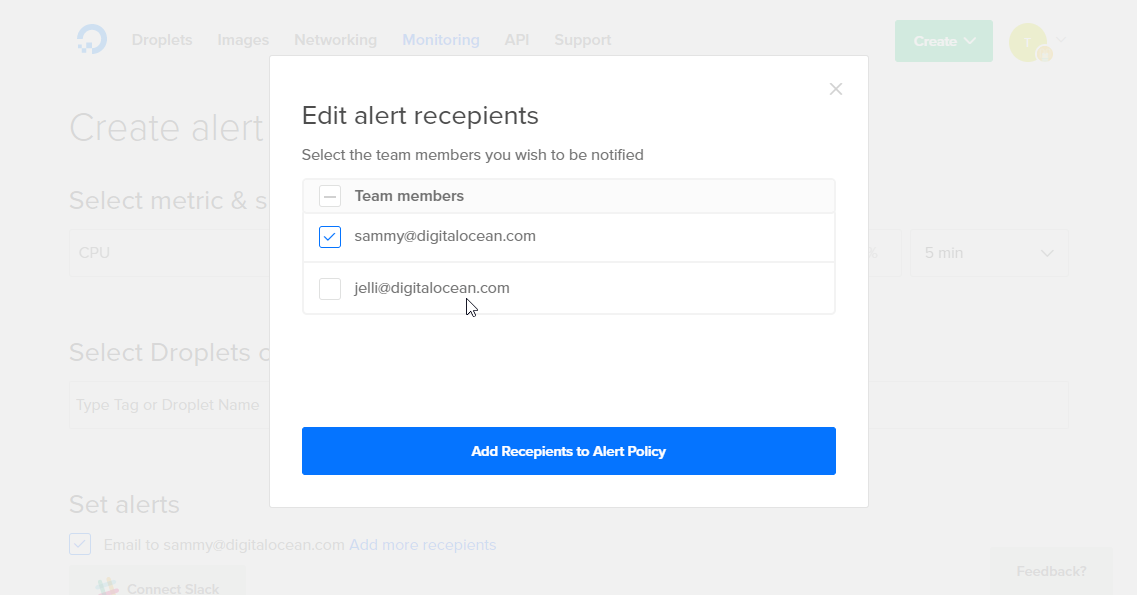Expand the Create button menu
The height and width of the screenshot is (595, 1137).
[943, 41]
